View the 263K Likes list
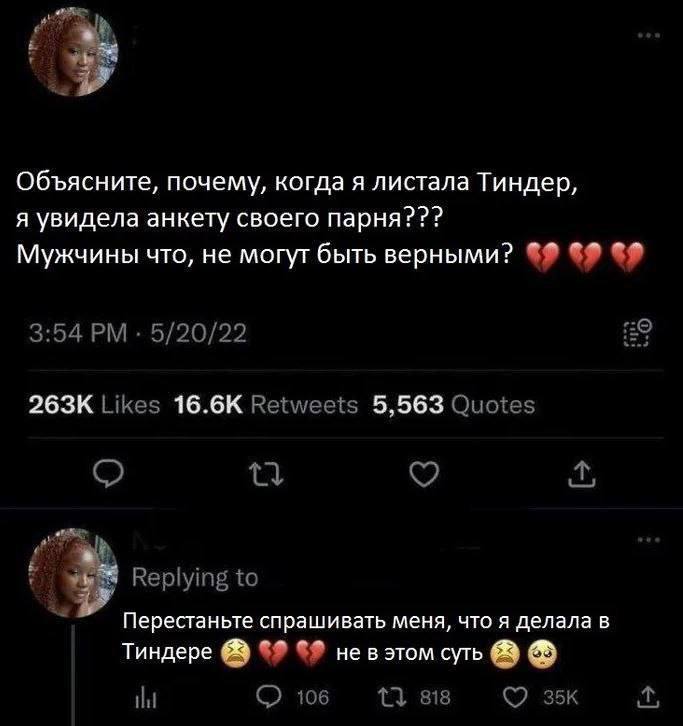This screenshot has height=726, width=683. 94,405
